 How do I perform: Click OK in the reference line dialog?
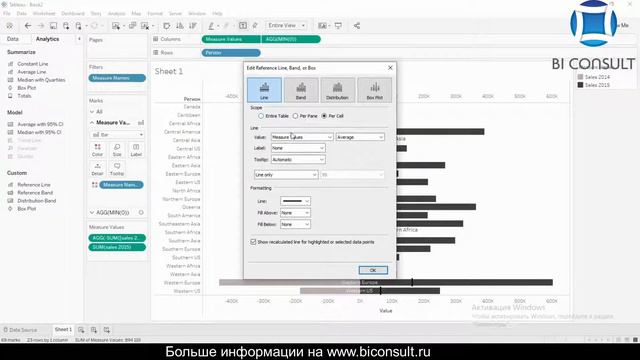[373, 270]
